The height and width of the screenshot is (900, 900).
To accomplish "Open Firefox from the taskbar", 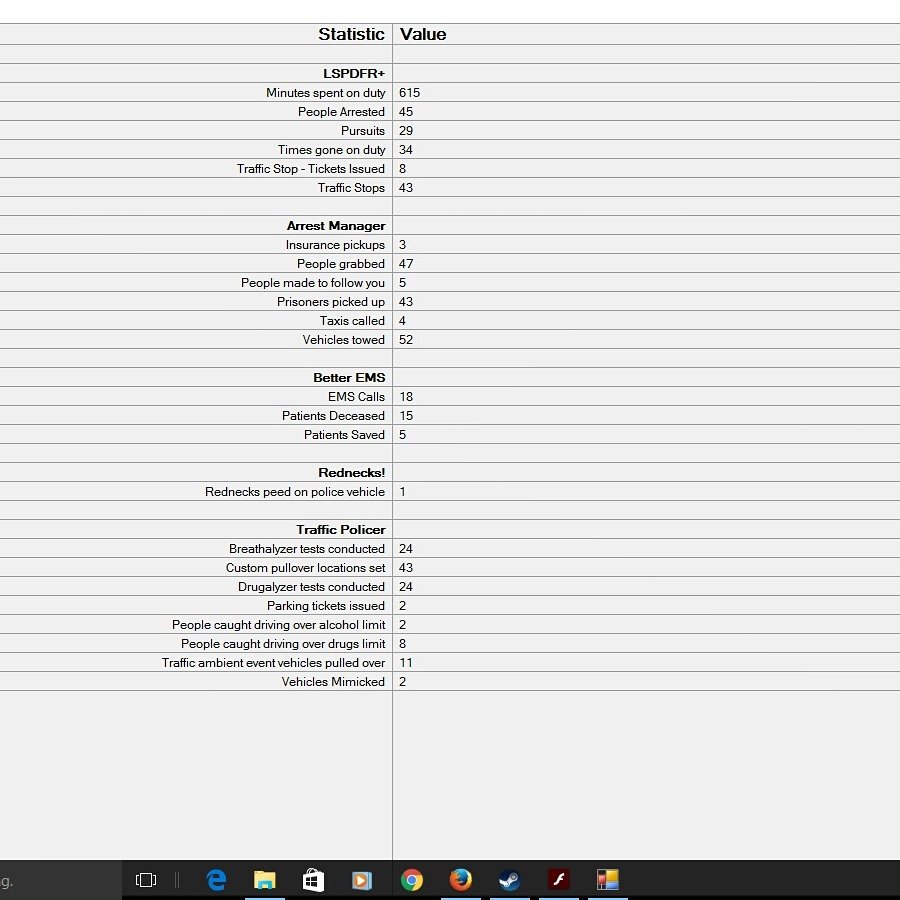I will tap(460, 880).
